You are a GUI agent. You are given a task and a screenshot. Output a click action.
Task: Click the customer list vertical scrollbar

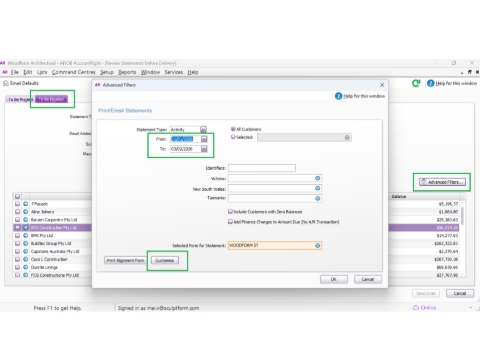click(x=462, y=238)
